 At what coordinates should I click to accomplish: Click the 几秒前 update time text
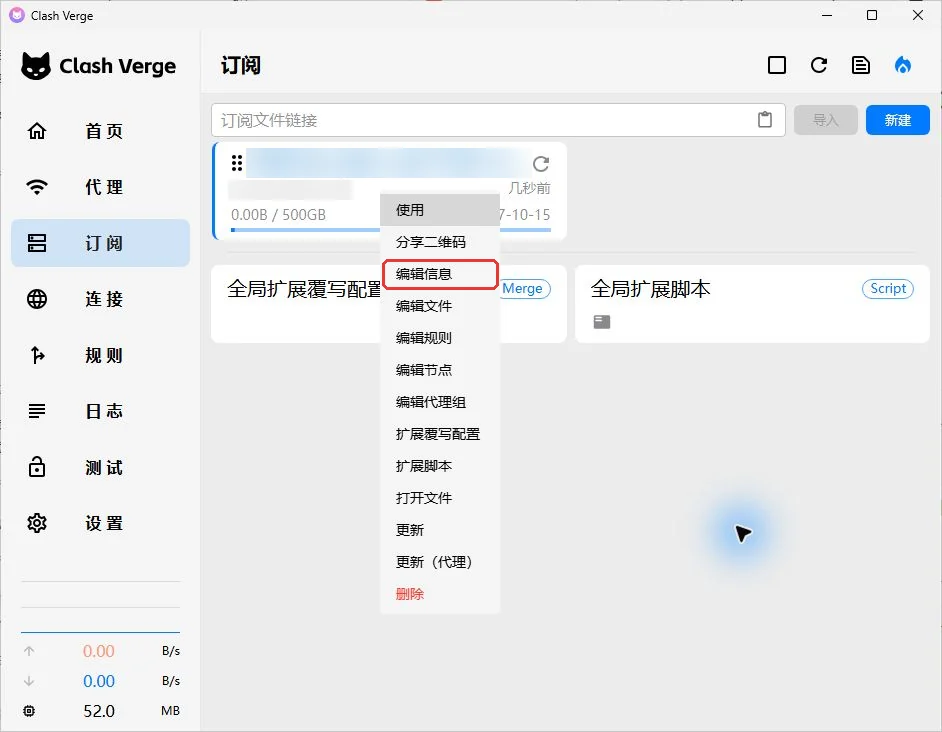[529, 188]
